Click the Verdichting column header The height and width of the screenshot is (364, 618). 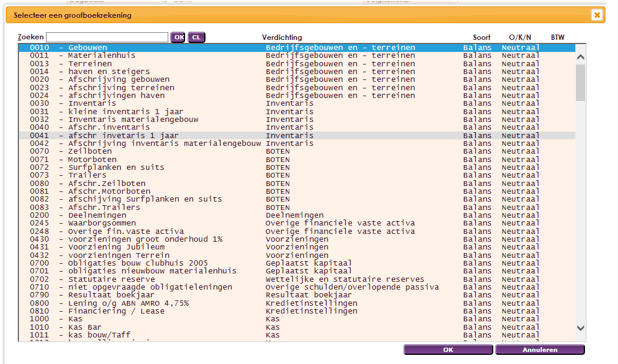click(x=282, y=37)
